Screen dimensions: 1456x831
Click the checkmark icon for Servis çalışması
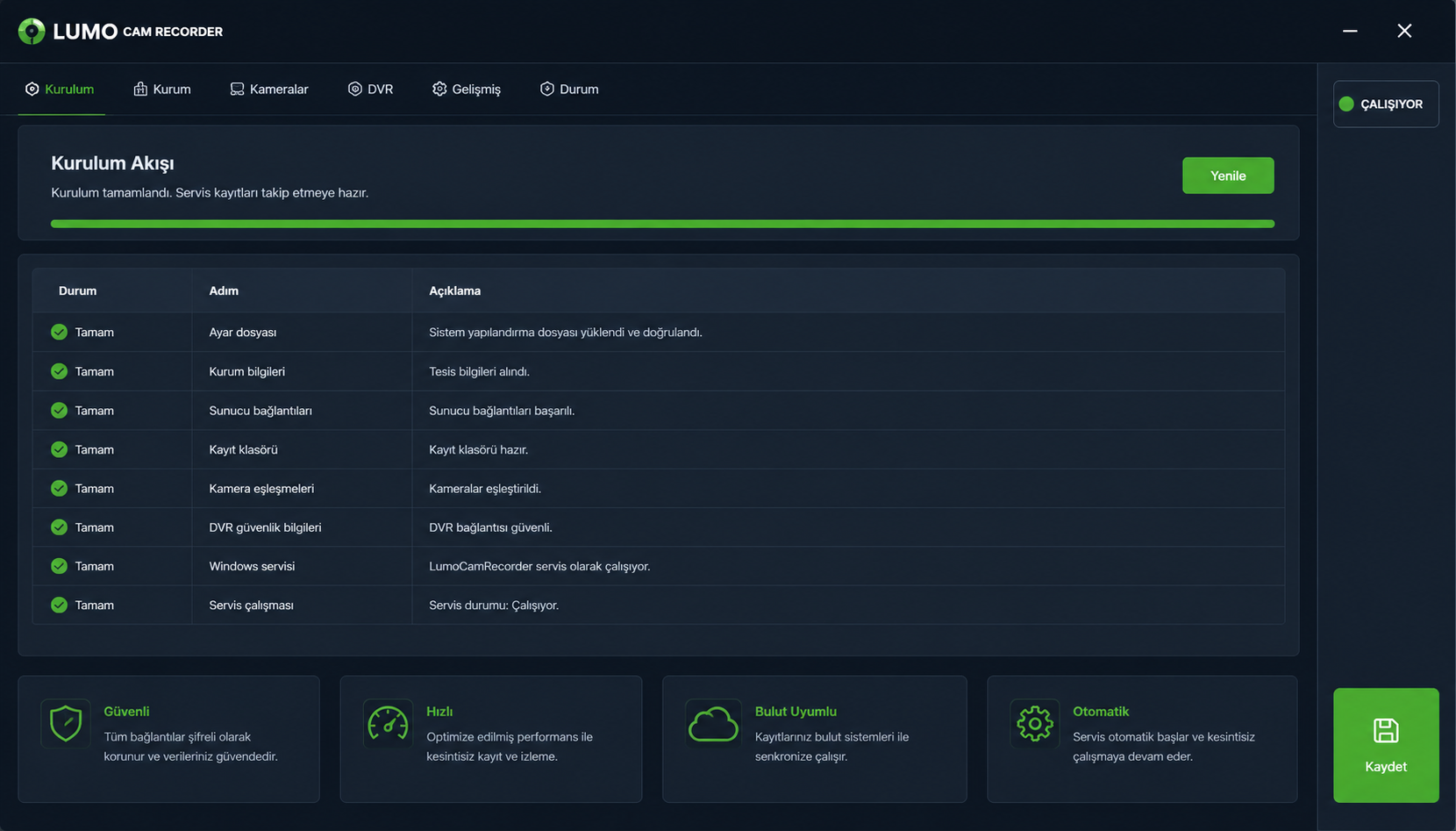click(59, 605)
